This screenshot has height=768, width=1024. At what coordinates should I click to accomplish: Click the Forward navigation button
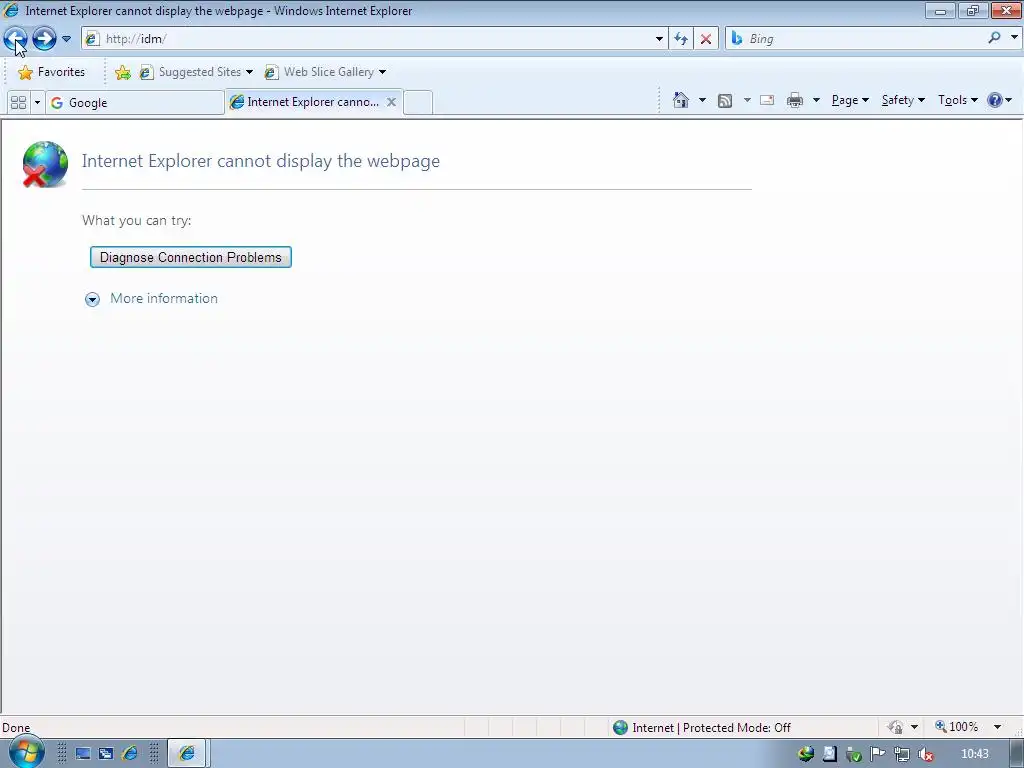point(44,39)
